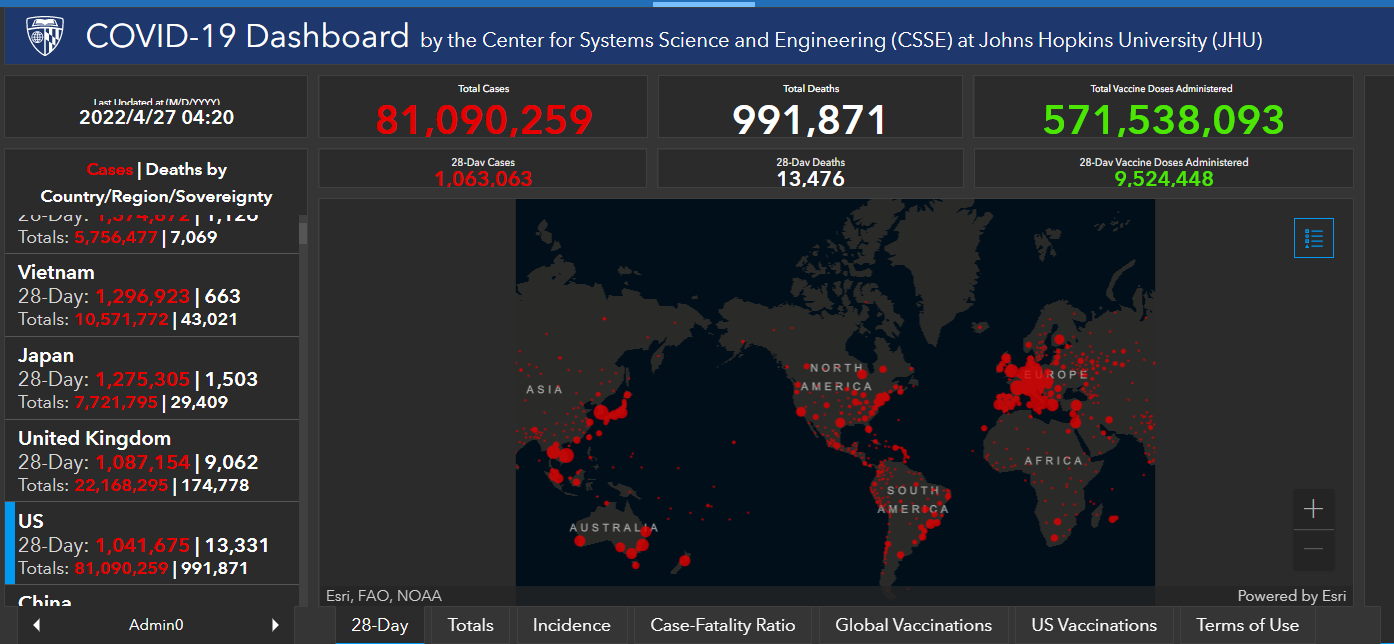This screenshot has height=644, width=1394.
Task: Click the 28-Day Cases 1,063,063 value
Action: coord(483,179)
